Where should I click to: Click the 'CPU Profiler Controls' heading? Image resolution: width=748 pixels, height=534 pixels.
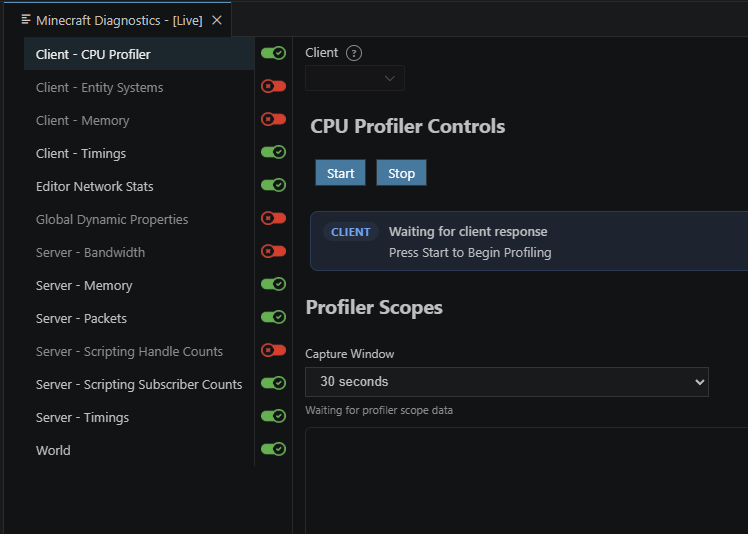[x=407, y=126]
